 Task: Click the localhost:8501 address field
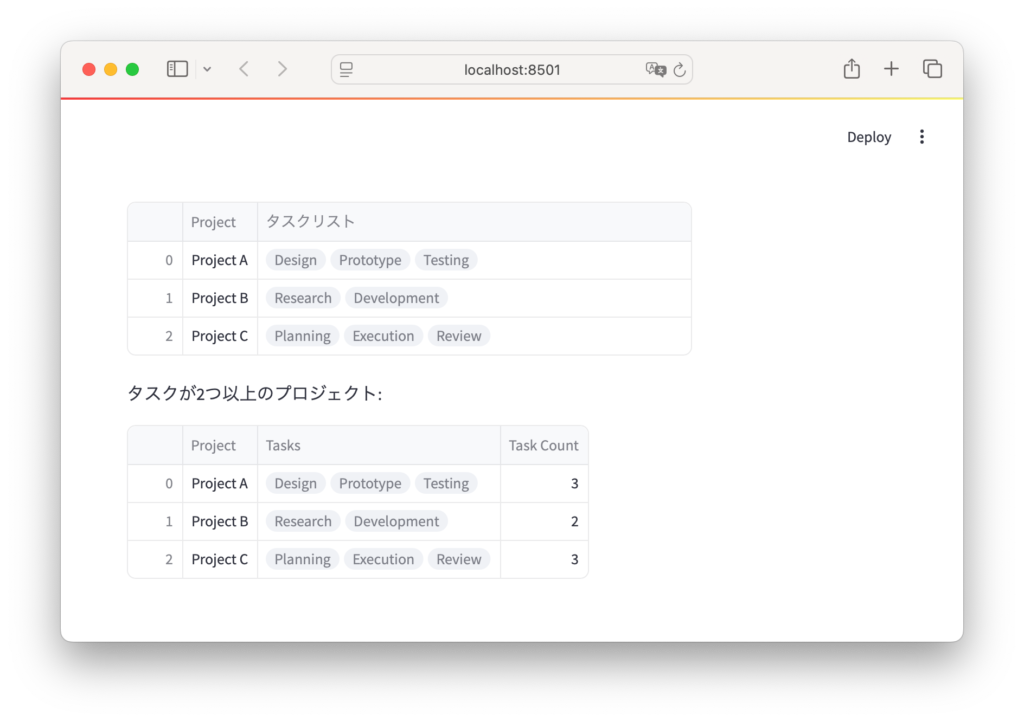point(512,70)
